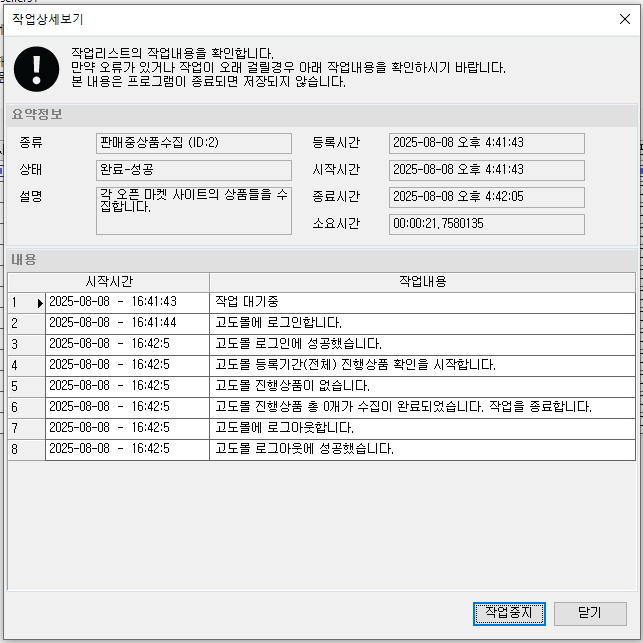Click the time cell in row 7
The height and width of the screenshot is (643, 643).
[128, 429]
